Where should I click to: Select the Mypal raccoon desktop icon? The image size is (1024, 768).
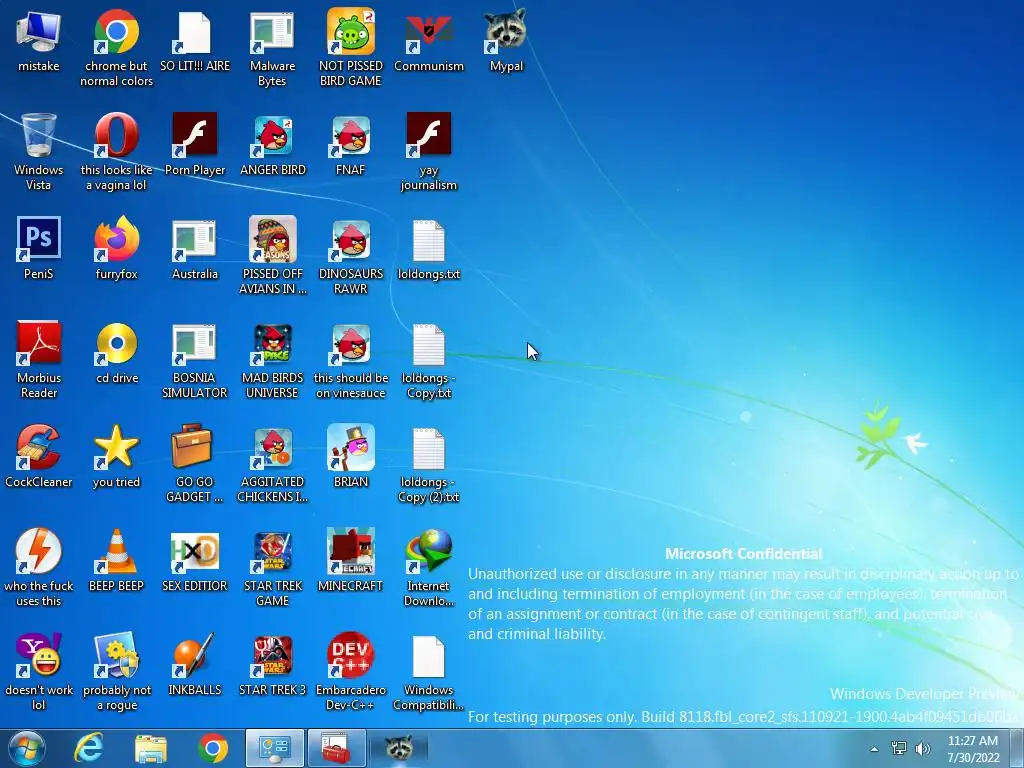[506, 31]
